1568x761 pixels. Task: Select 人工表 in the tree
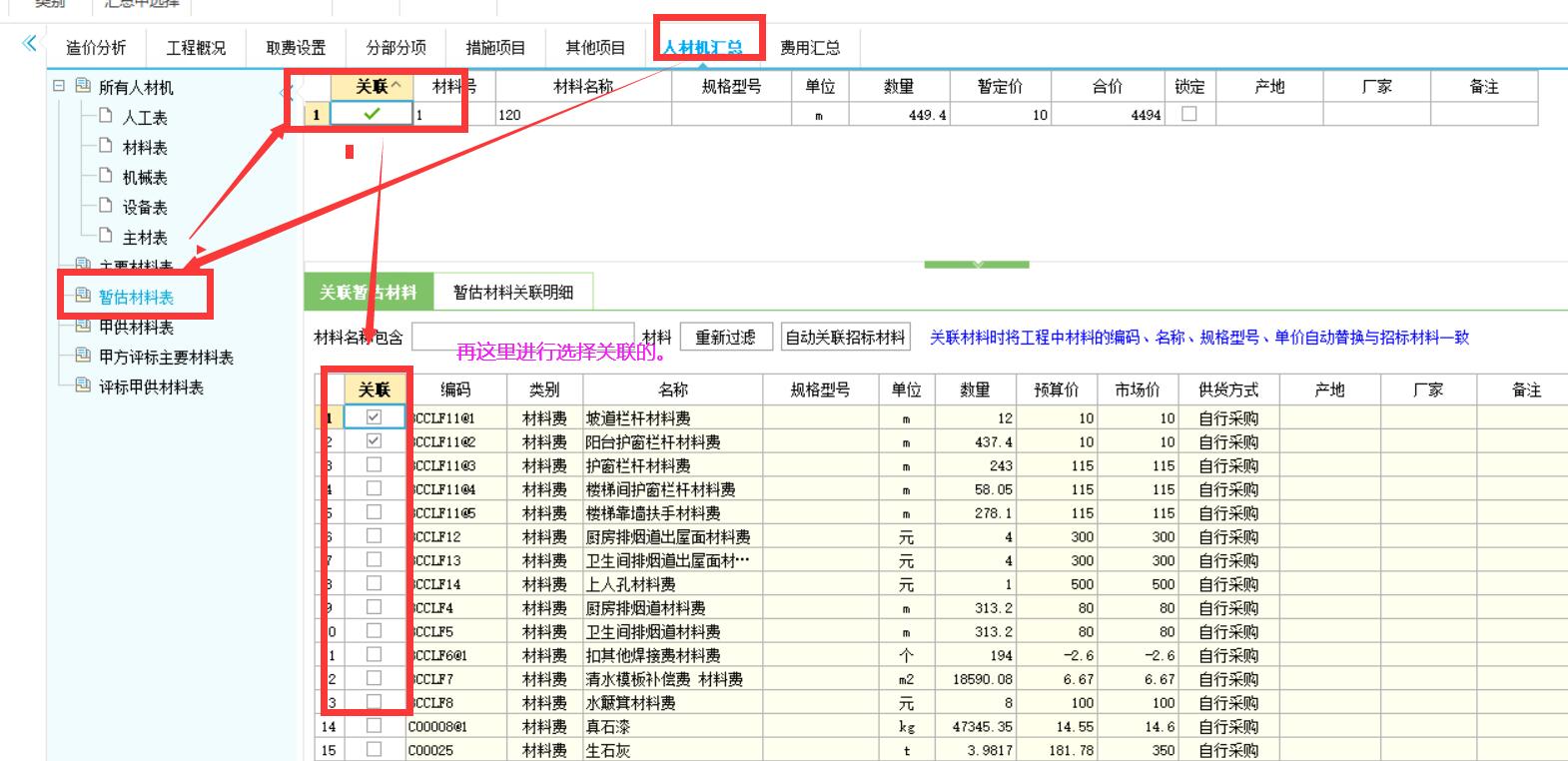(x=145, y=118)
